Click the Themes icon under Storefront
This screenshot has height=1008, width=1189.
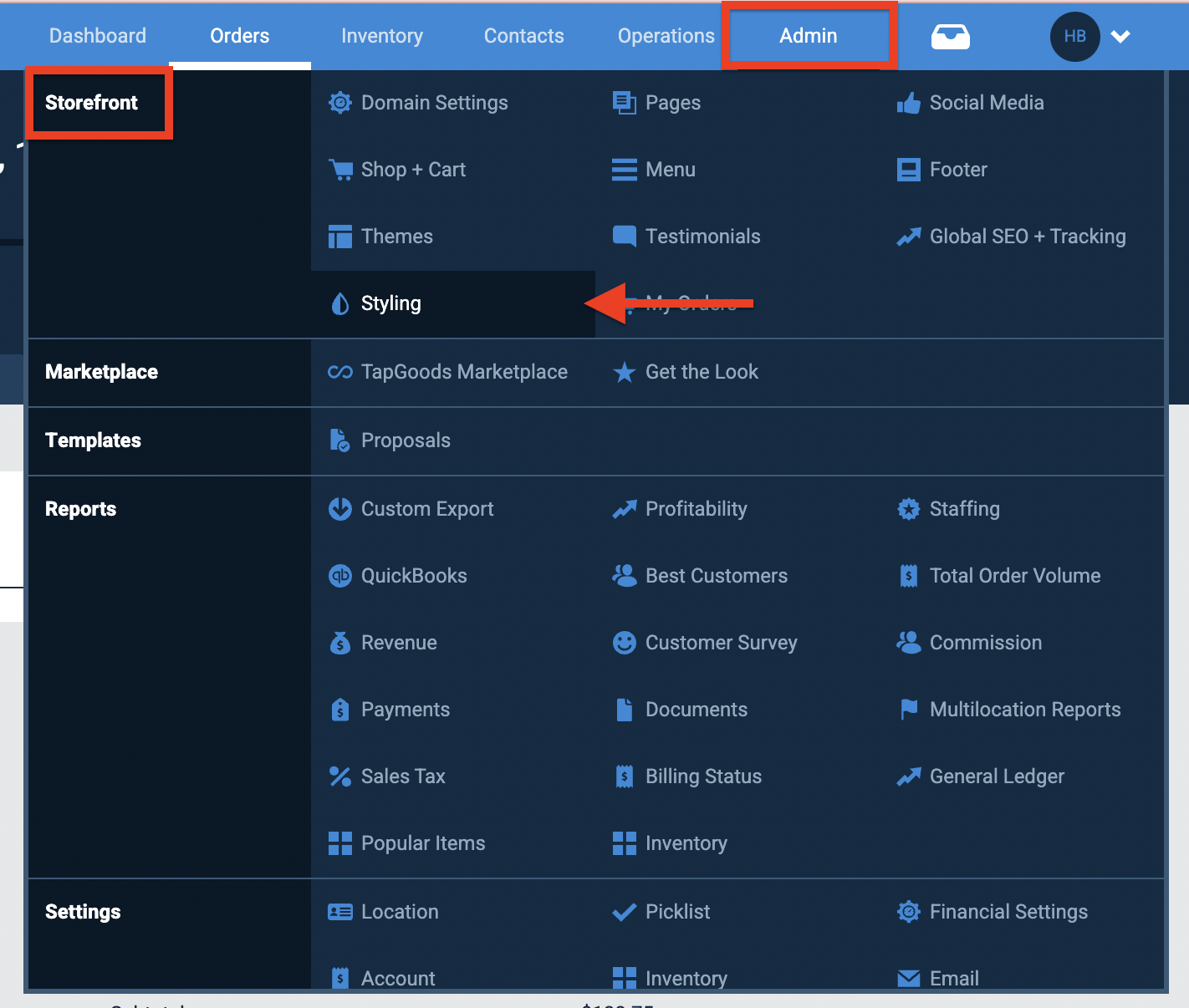(340, 237)
